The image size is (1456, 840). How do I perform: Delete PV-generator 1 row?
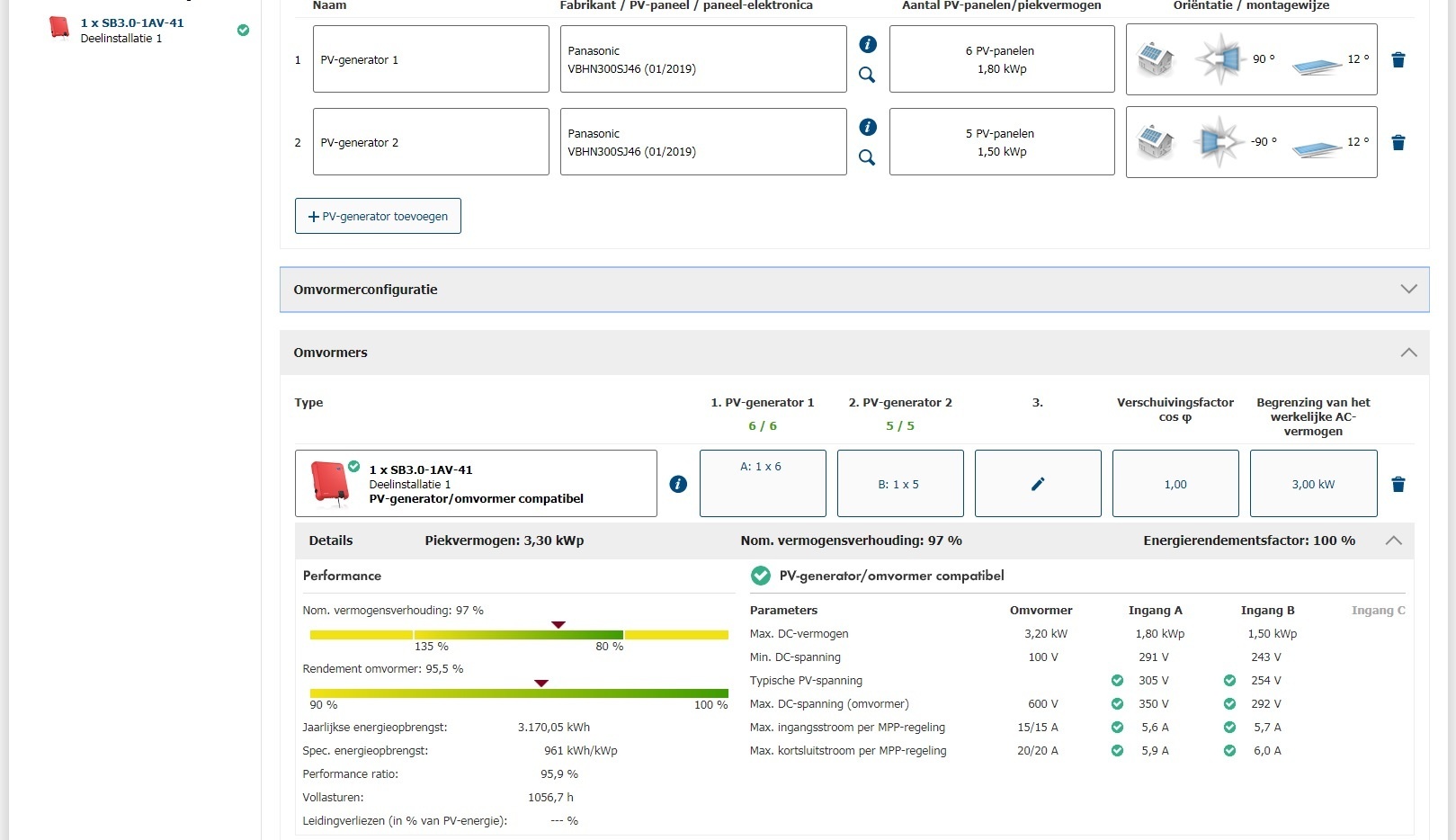(1398, 60)
